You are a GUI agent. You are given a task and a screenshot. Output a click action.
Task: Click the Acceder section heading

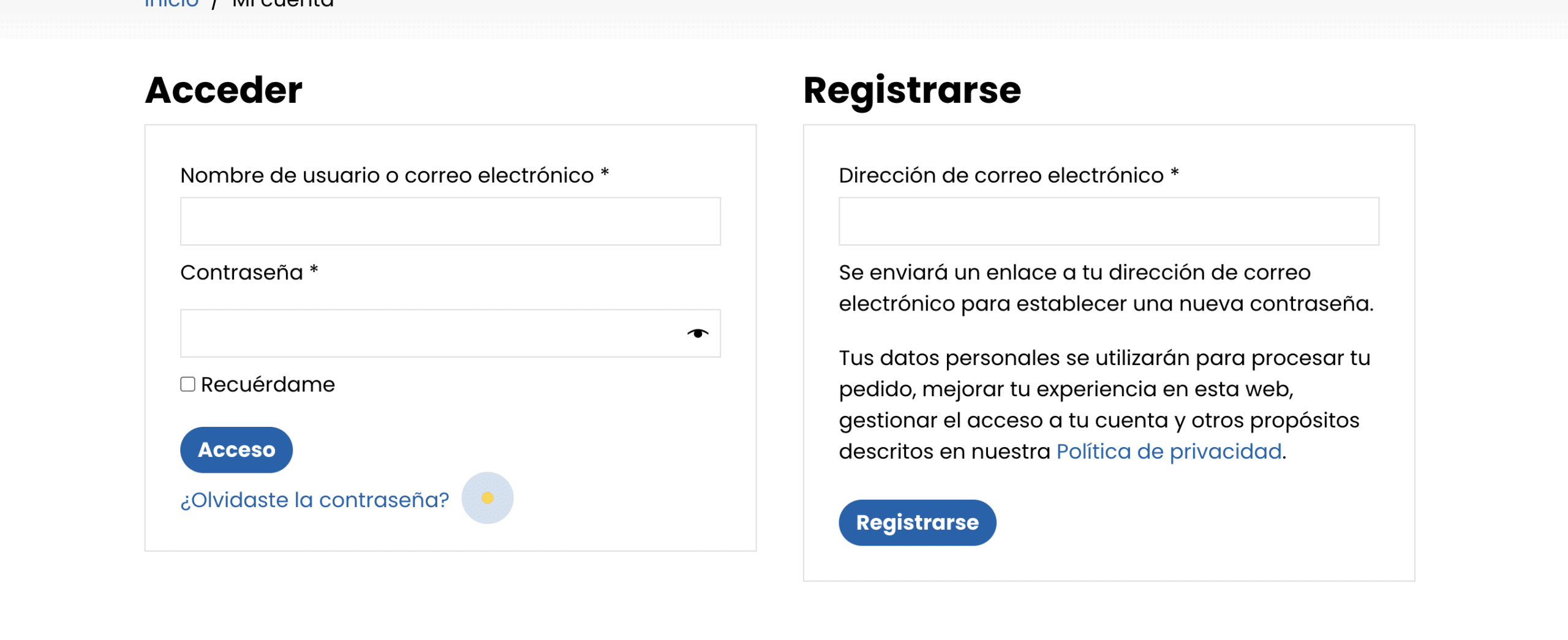[x=224, y=90]
